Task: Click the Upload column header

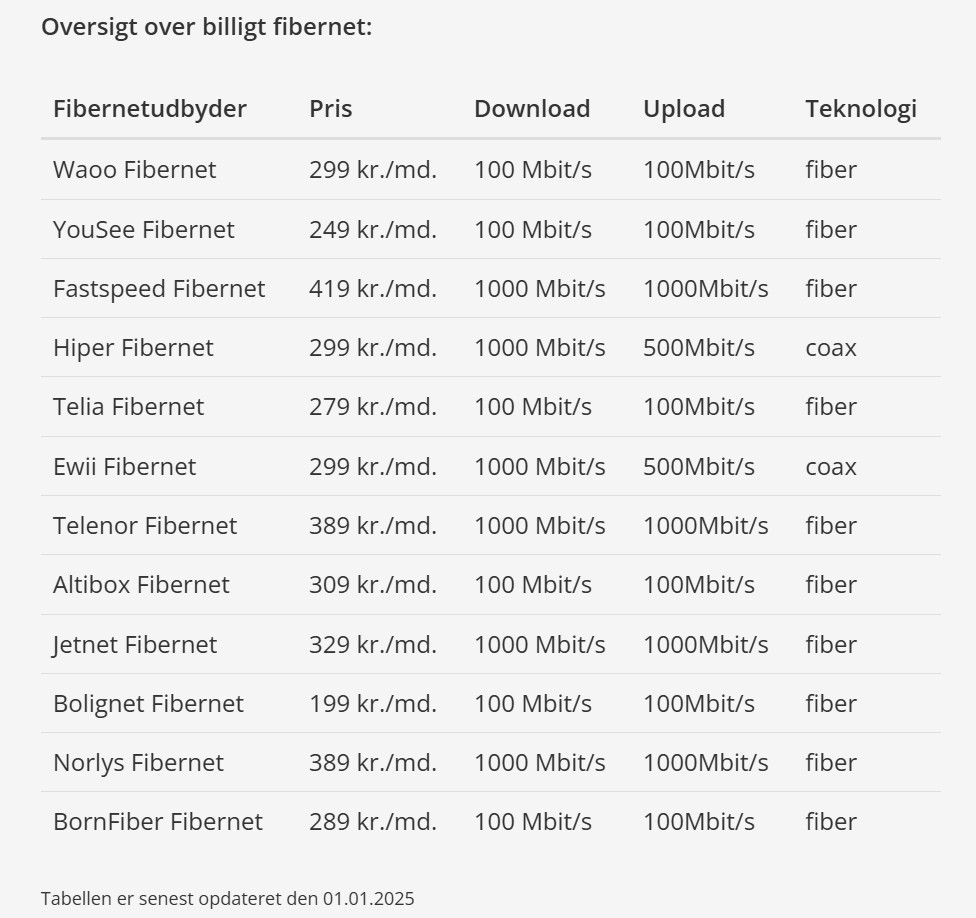Action: pos(684,109)
